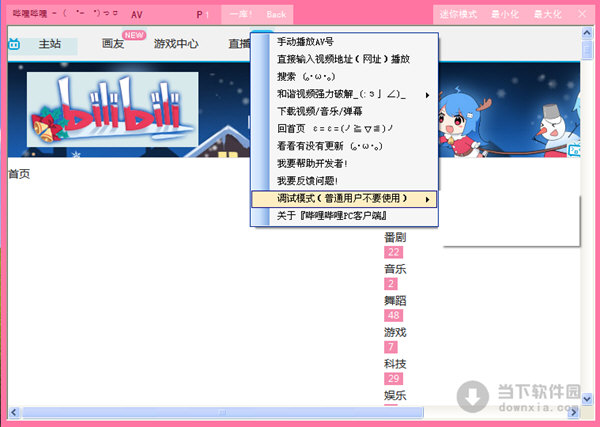Click the 首页 link

[x=19, y=174]
